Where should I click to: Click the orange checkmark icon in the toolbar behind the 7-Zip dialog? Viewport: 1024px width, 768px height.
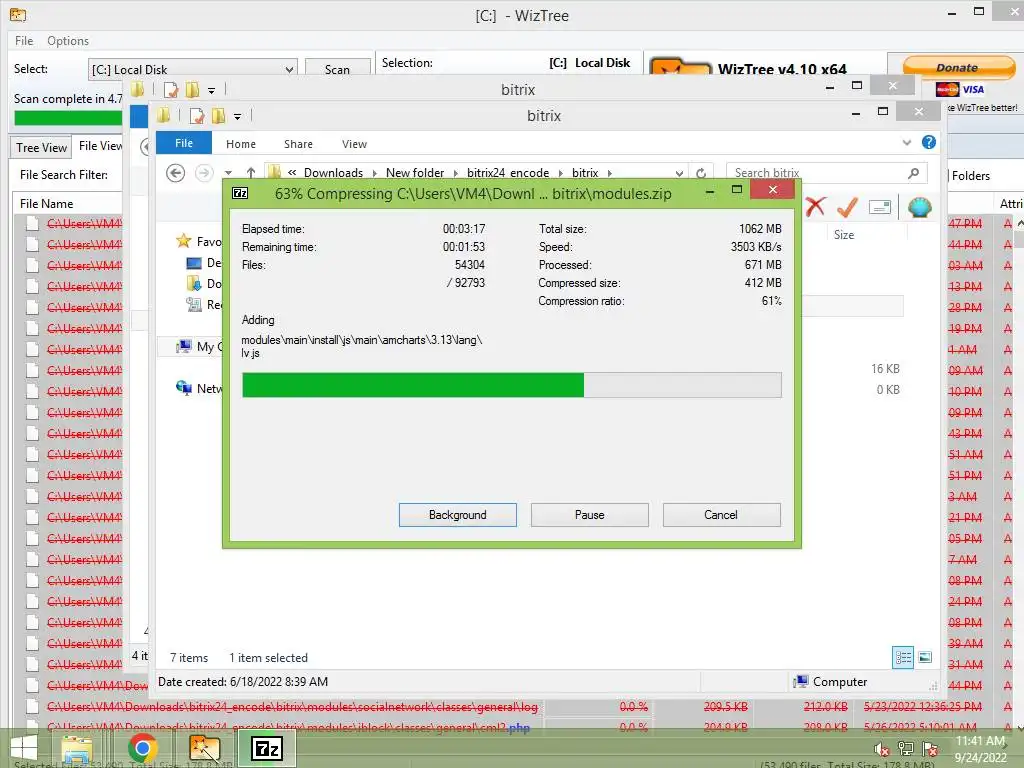click(x=847, y=207)
